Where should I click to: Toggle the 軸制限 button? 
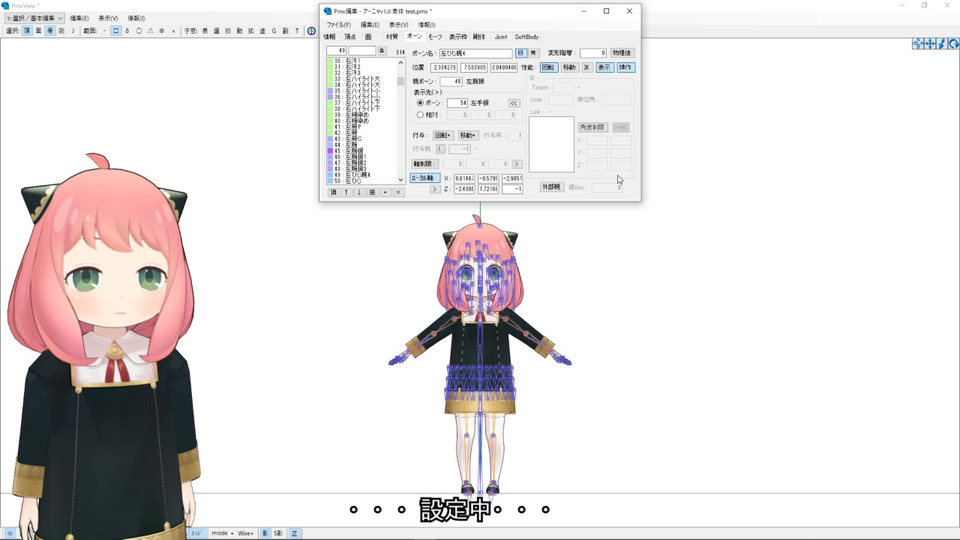[424, 164]
